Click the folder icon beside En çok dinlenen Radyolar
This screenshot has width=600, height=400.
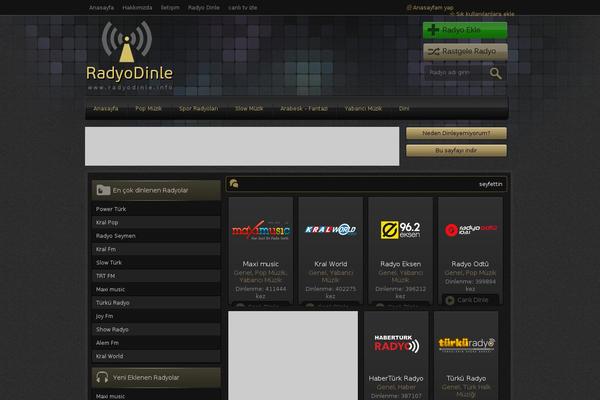coord(103,190)
